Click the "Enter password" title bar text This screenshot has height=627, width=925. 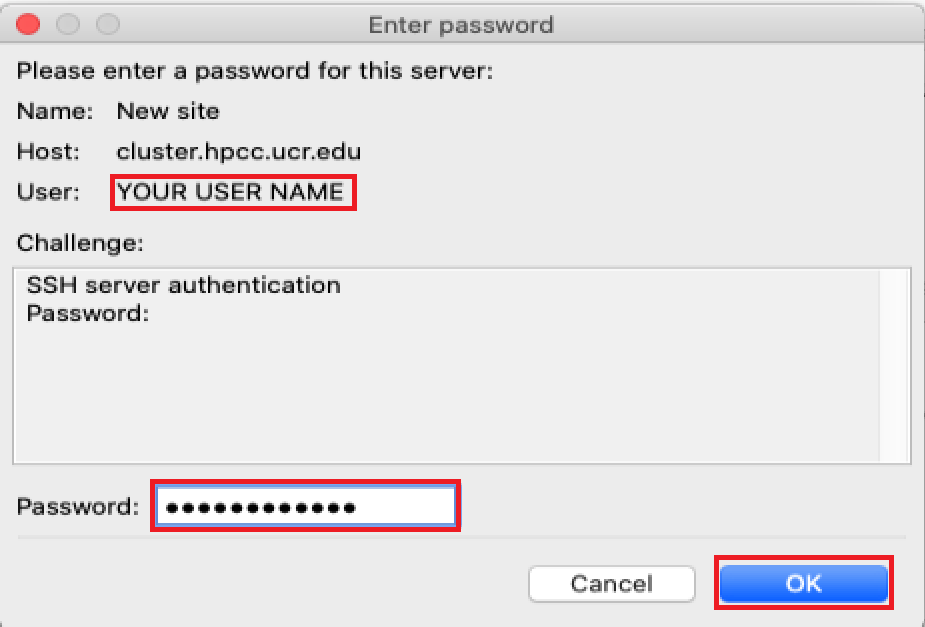[461, 24]
